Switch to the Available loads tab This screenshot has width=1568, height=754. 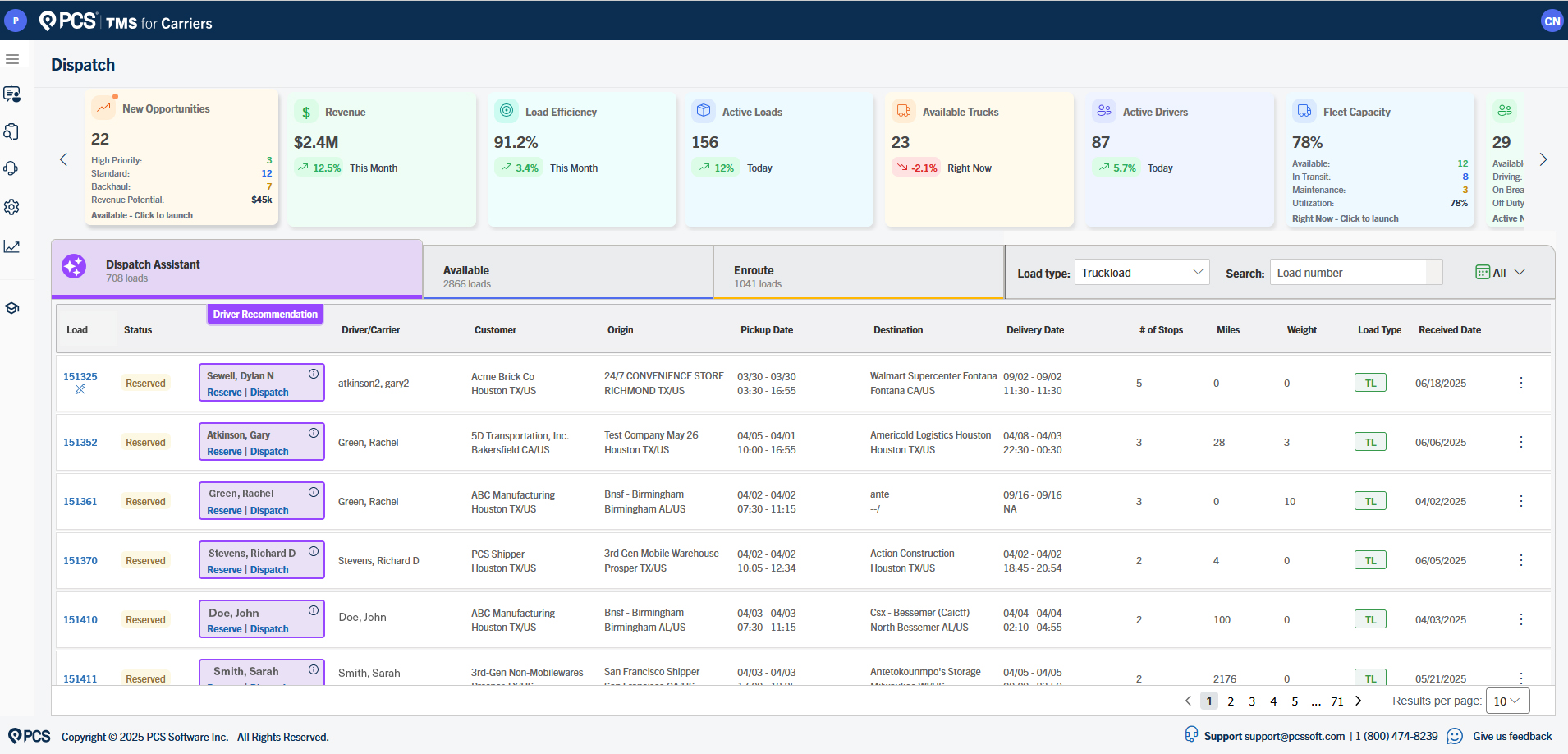tap(568, 271)
